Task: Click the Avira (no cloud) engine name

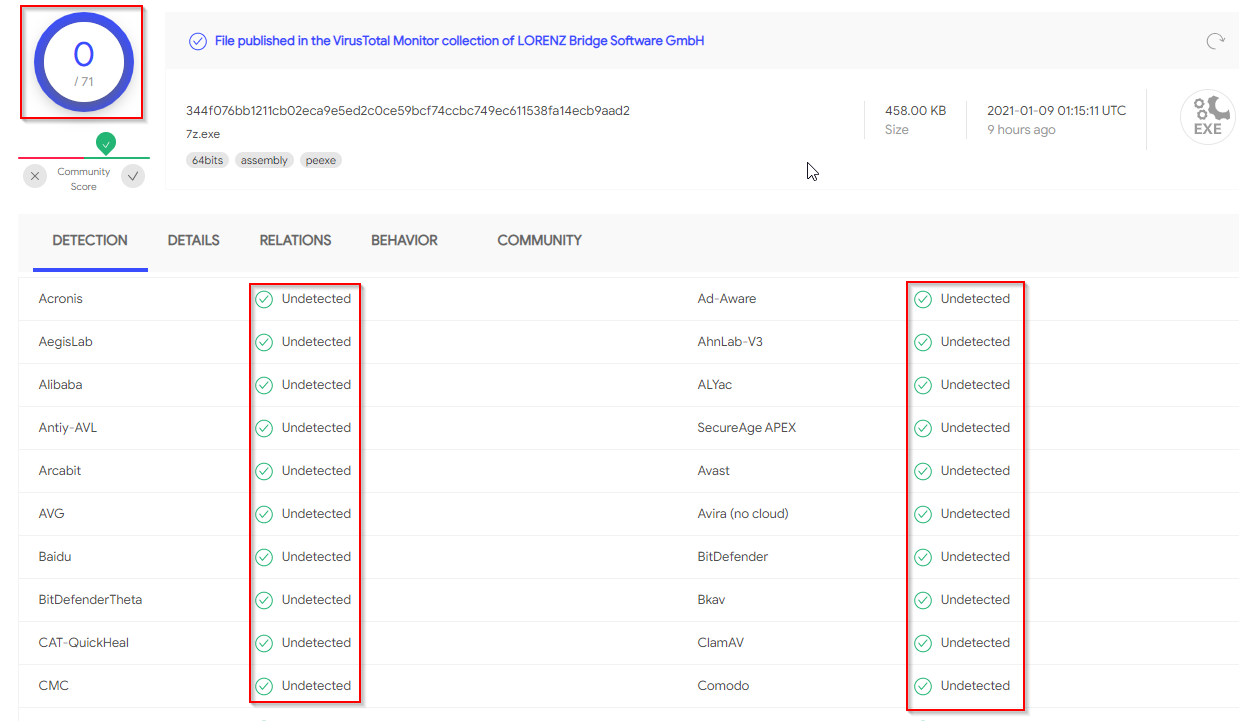Action: [x=743, y=514]
